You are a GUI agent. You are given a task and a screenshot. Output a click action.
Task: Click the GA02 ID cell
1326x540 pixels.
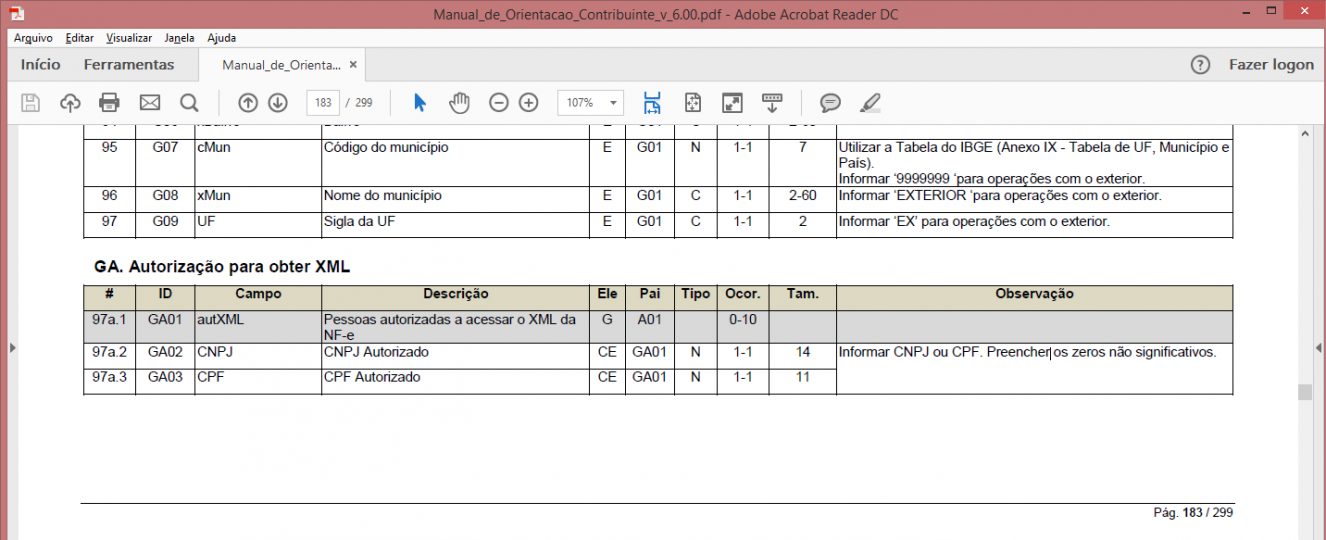point(165,356)
